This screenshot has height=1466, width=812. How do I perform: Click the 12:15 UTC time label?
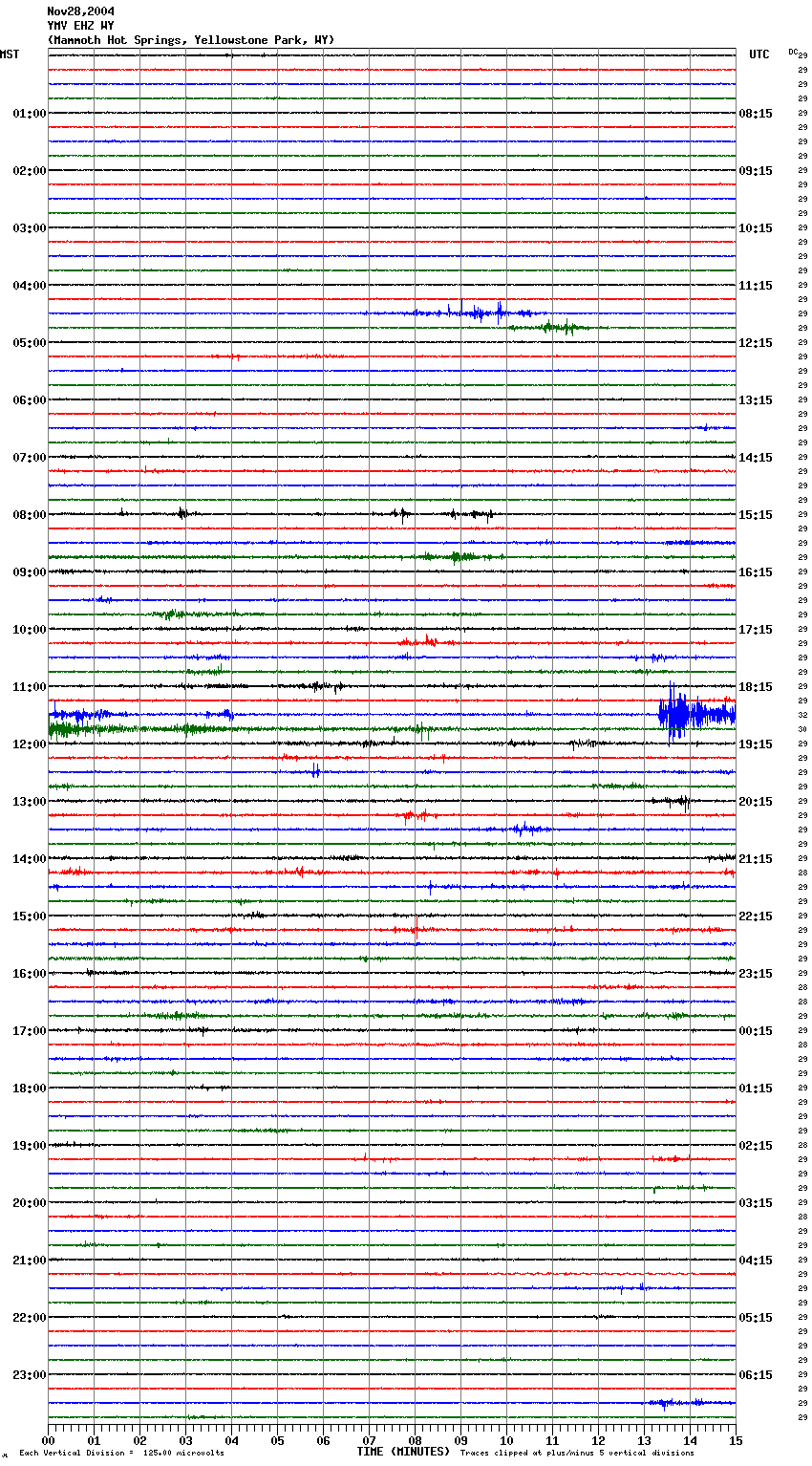(x=756, y=343)
